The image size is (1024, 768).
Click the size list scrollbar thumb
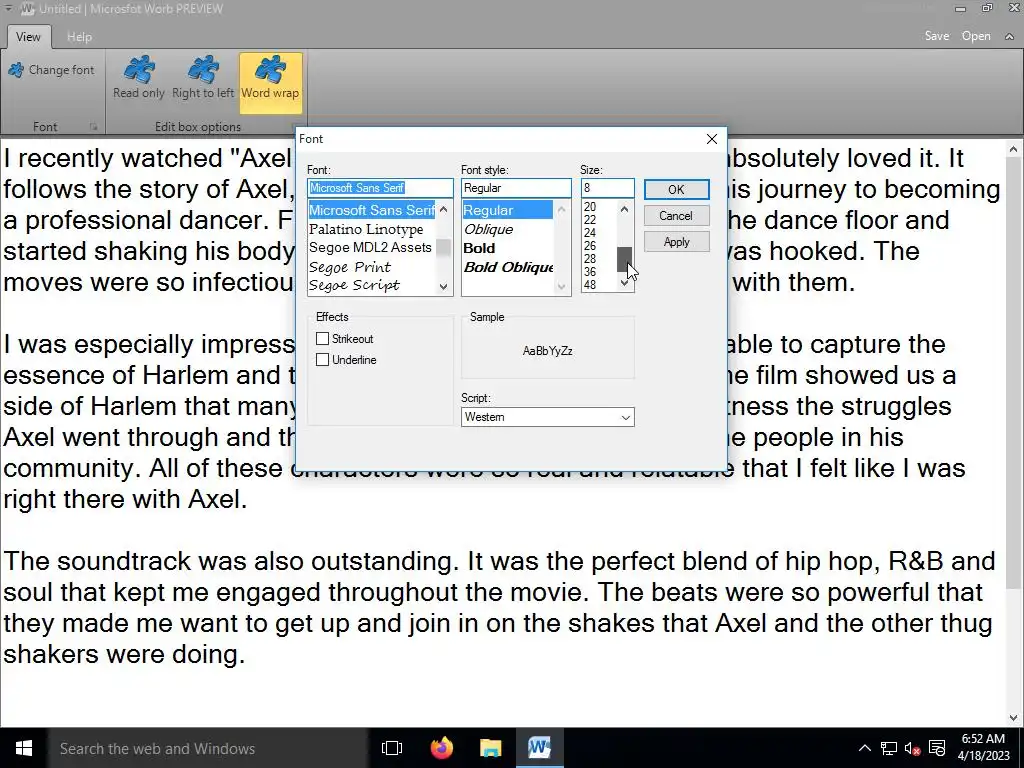624,259
